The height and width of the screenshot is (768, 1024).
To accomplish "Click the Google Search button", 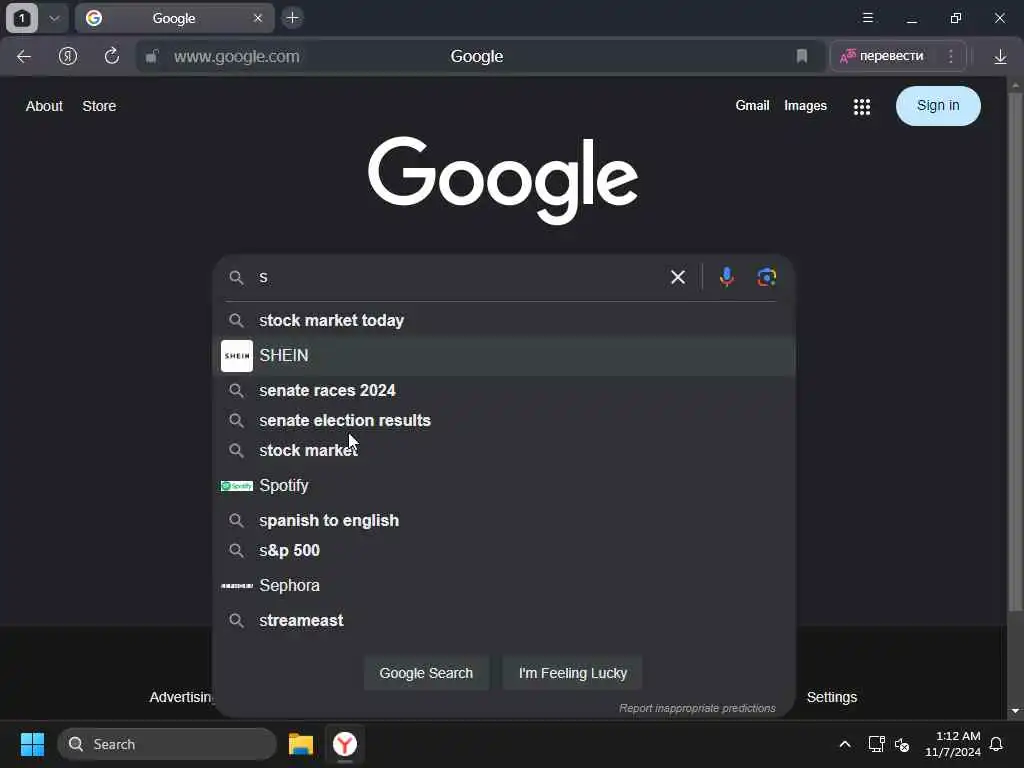I will click(426, 673).
